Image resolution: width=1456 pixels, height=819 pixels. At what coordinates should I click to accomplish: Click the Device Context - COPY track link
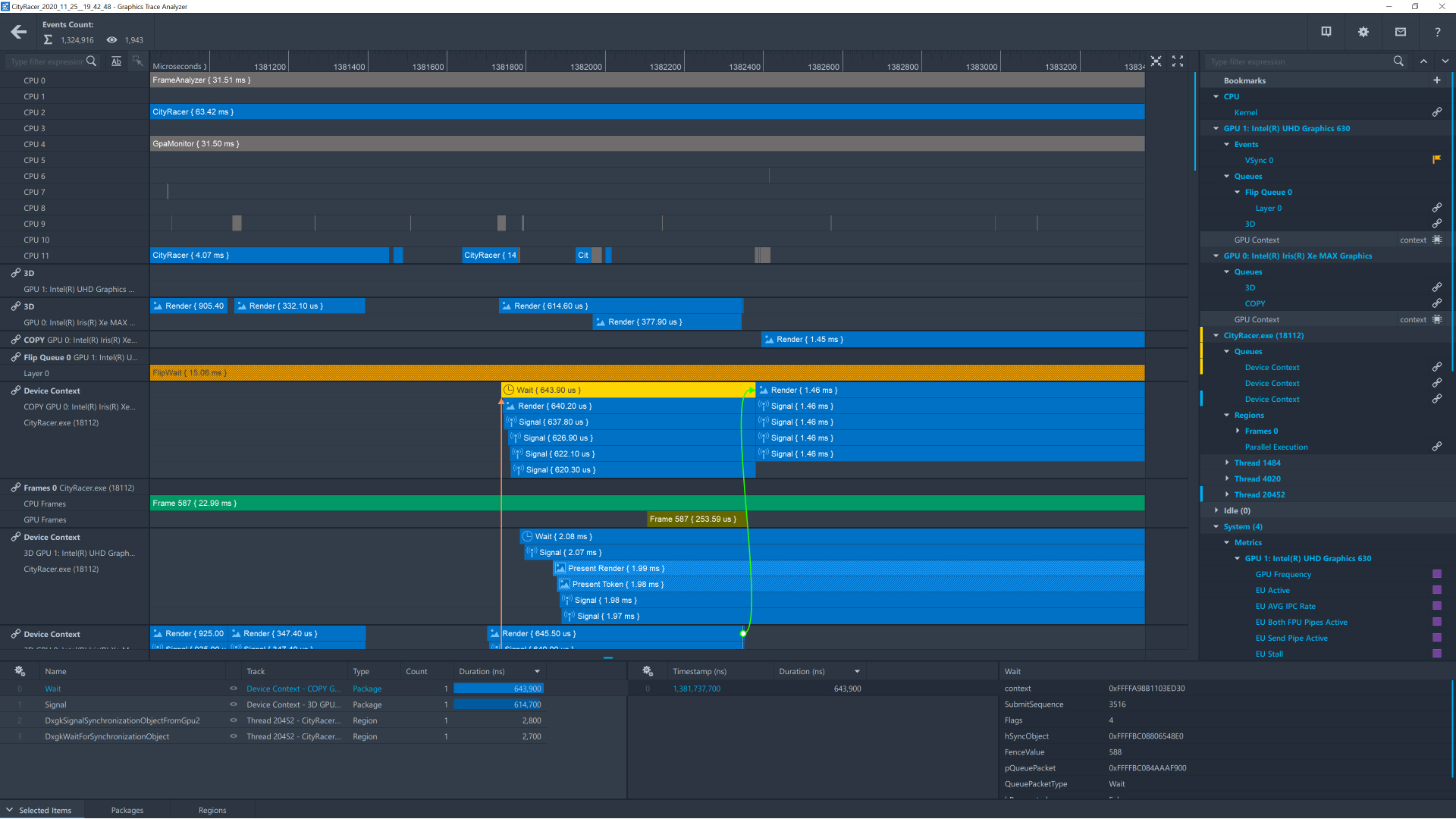click(x=293, y=689)
